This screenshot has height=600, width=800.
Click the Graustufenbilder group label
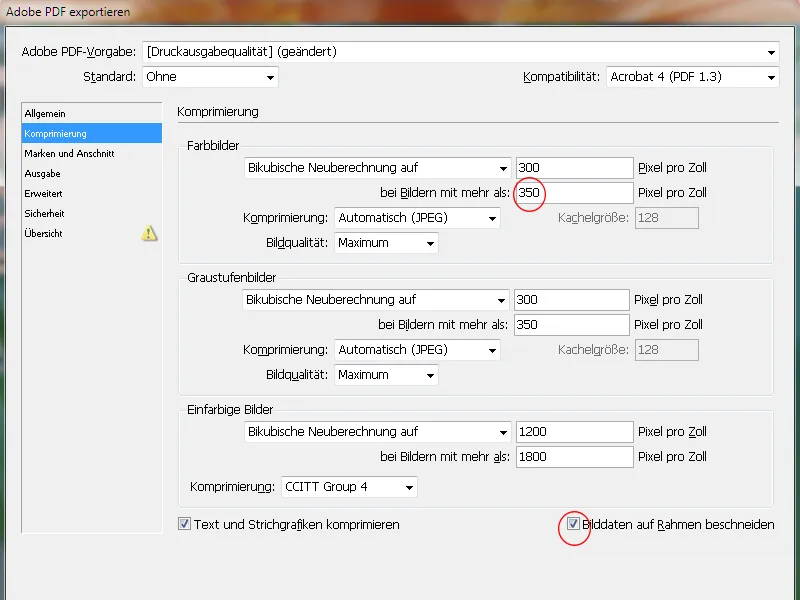(232, 278)
